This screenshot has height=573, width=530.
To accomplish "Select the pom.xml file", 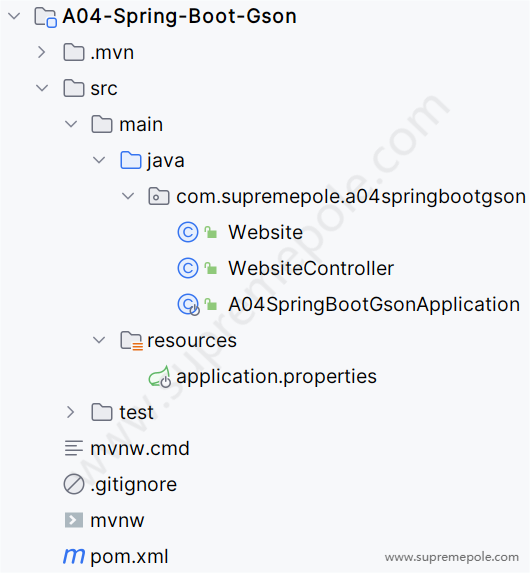I will tap(129, 557).
